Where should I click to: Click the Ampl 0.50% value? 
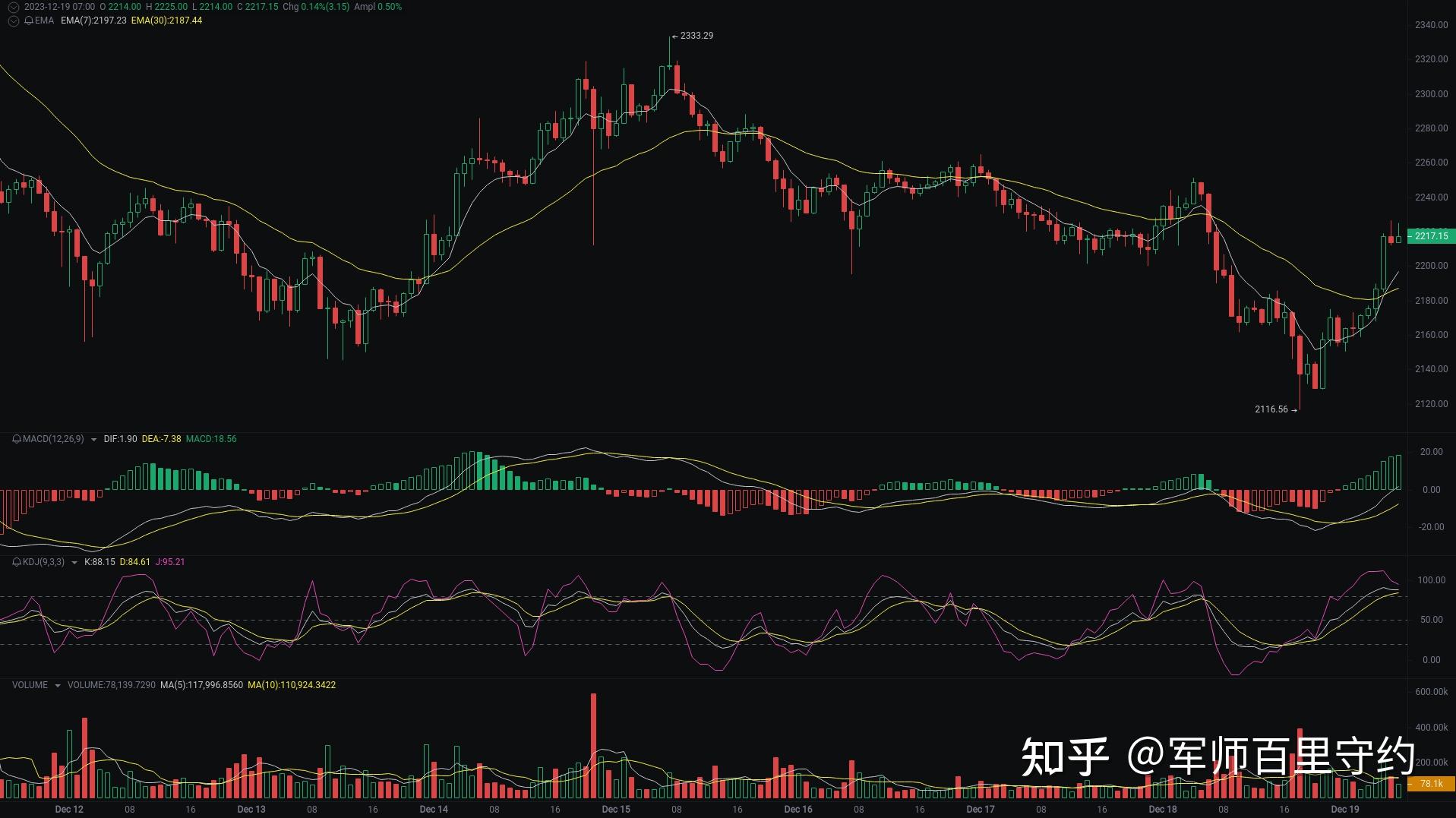tap(378, 7)
